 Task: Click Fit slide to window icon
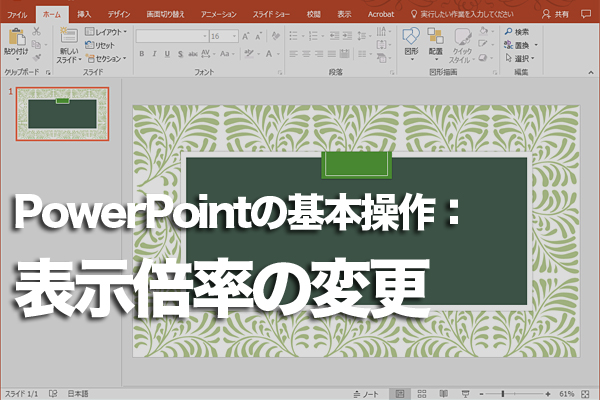585,394
